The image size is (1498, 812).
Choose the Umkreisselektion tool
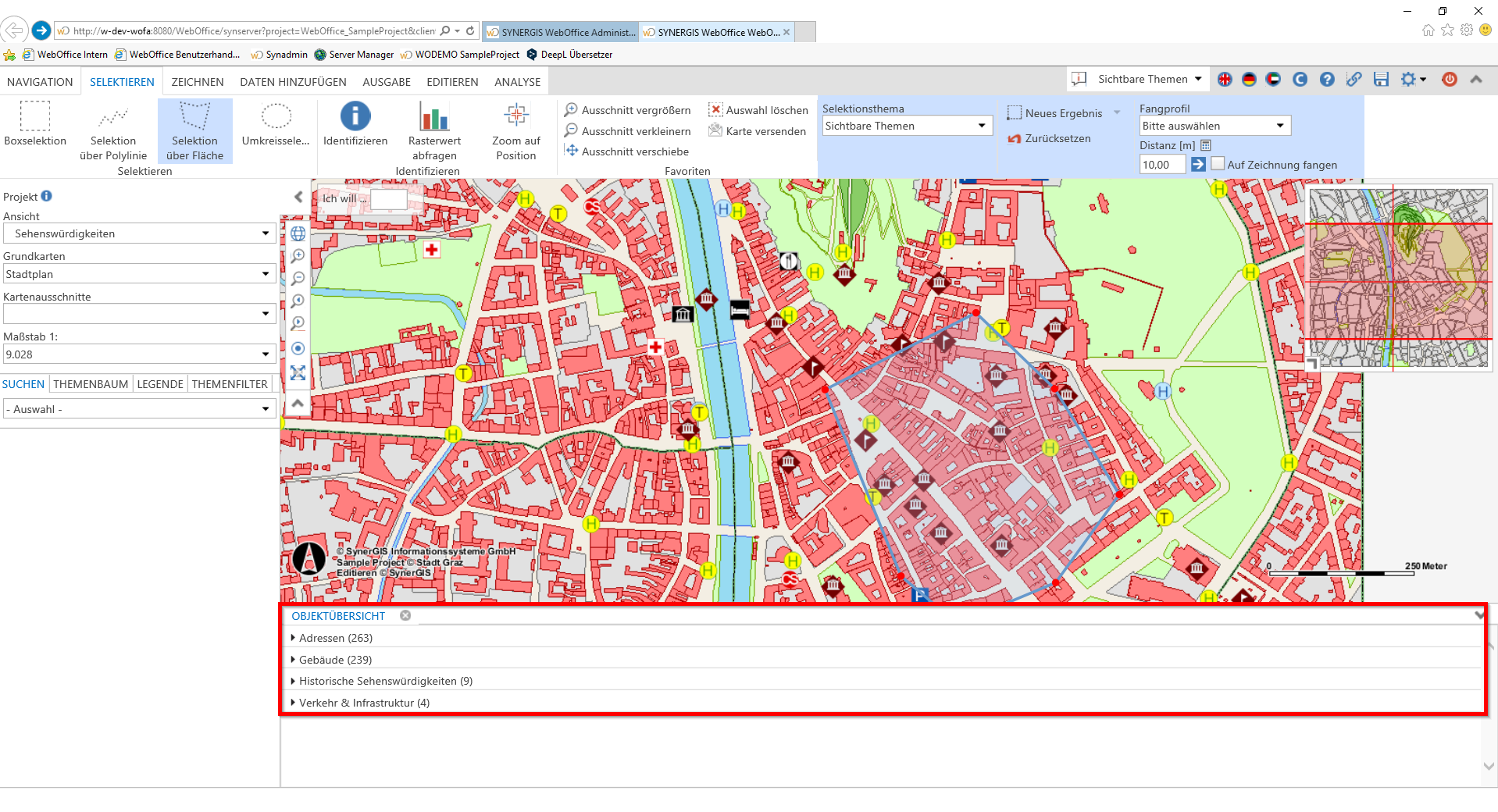tap(276, 123)
